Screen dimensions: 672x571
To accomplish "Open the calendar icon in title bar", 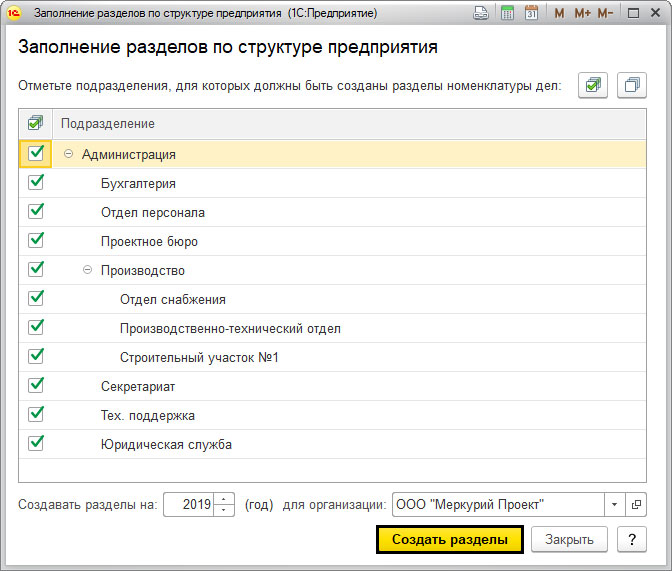I will click(531, 13).
